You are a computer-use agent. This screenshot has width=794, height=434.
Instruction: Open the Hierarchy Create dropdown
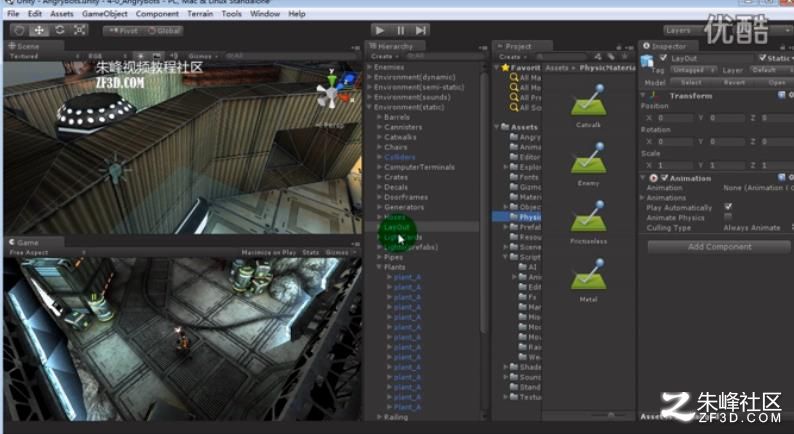coord(383,57)
